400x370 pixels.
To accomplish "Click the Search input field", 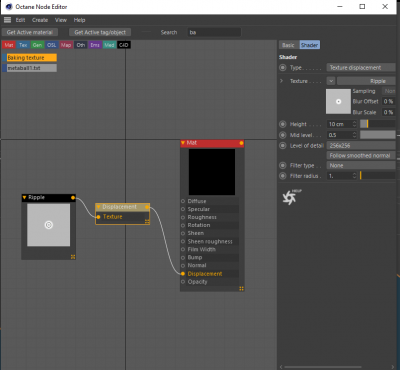I will 214,32.
